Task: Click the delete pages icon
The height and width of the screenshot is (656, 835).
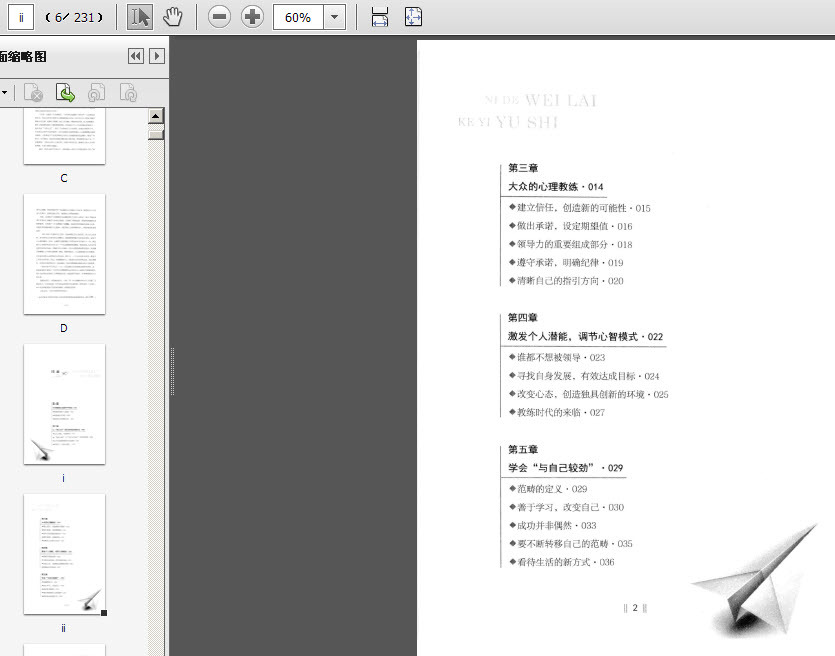Action: [x=33, y=93]
